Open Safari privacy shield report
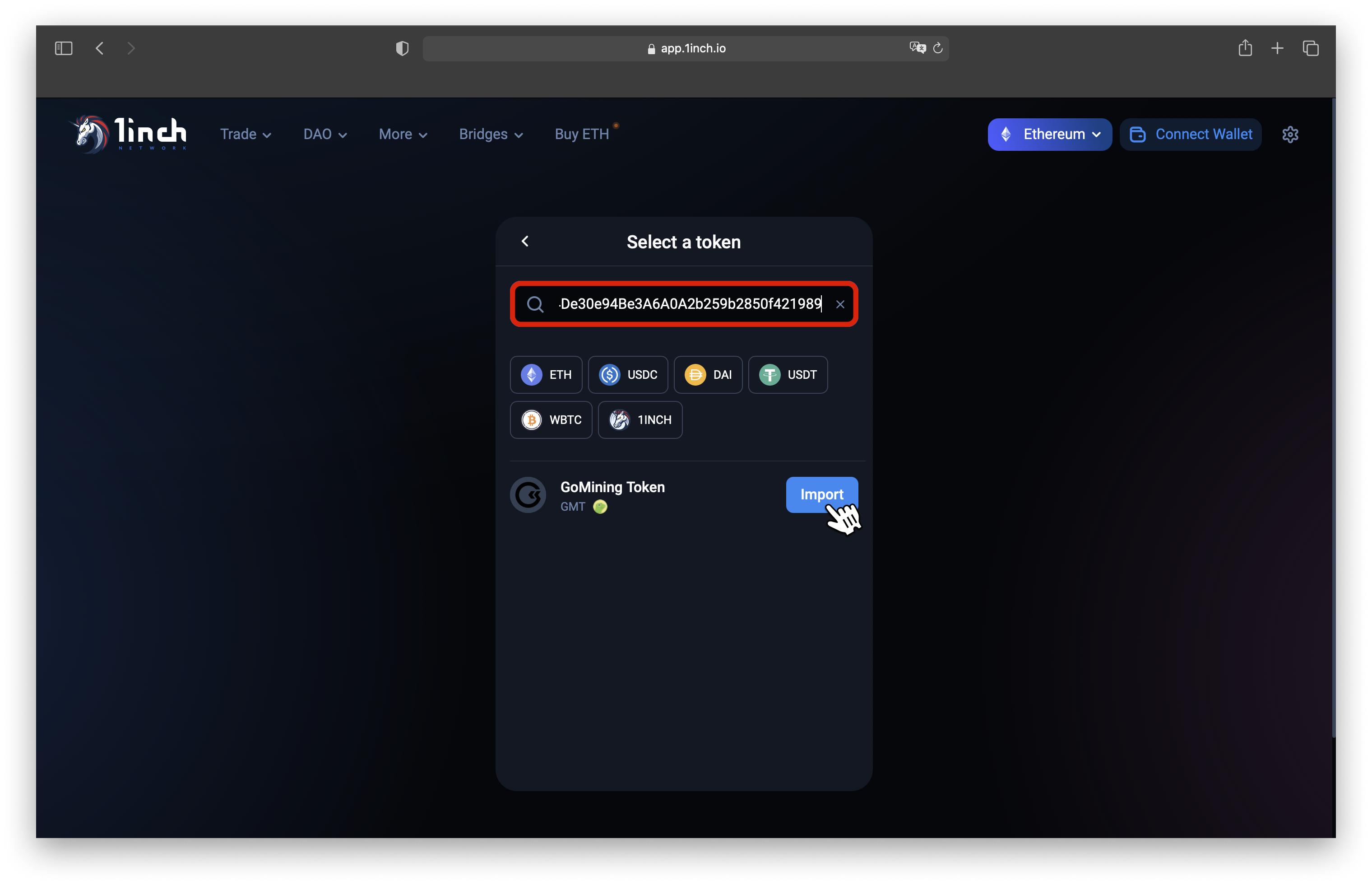The width and height of the screenshot is (1372, 885). pos(403,48)
